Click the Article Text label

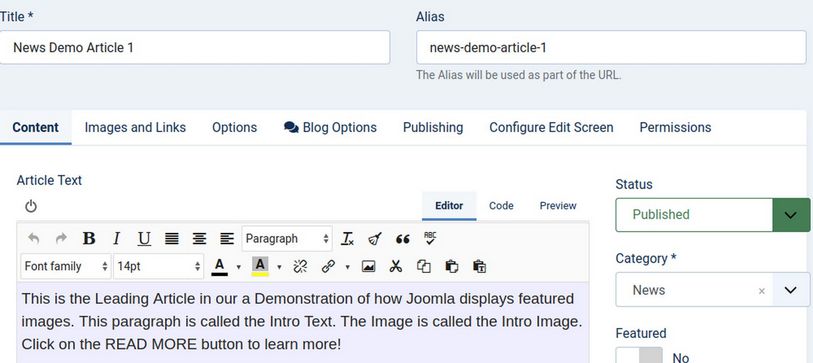(x=49, y=180)
